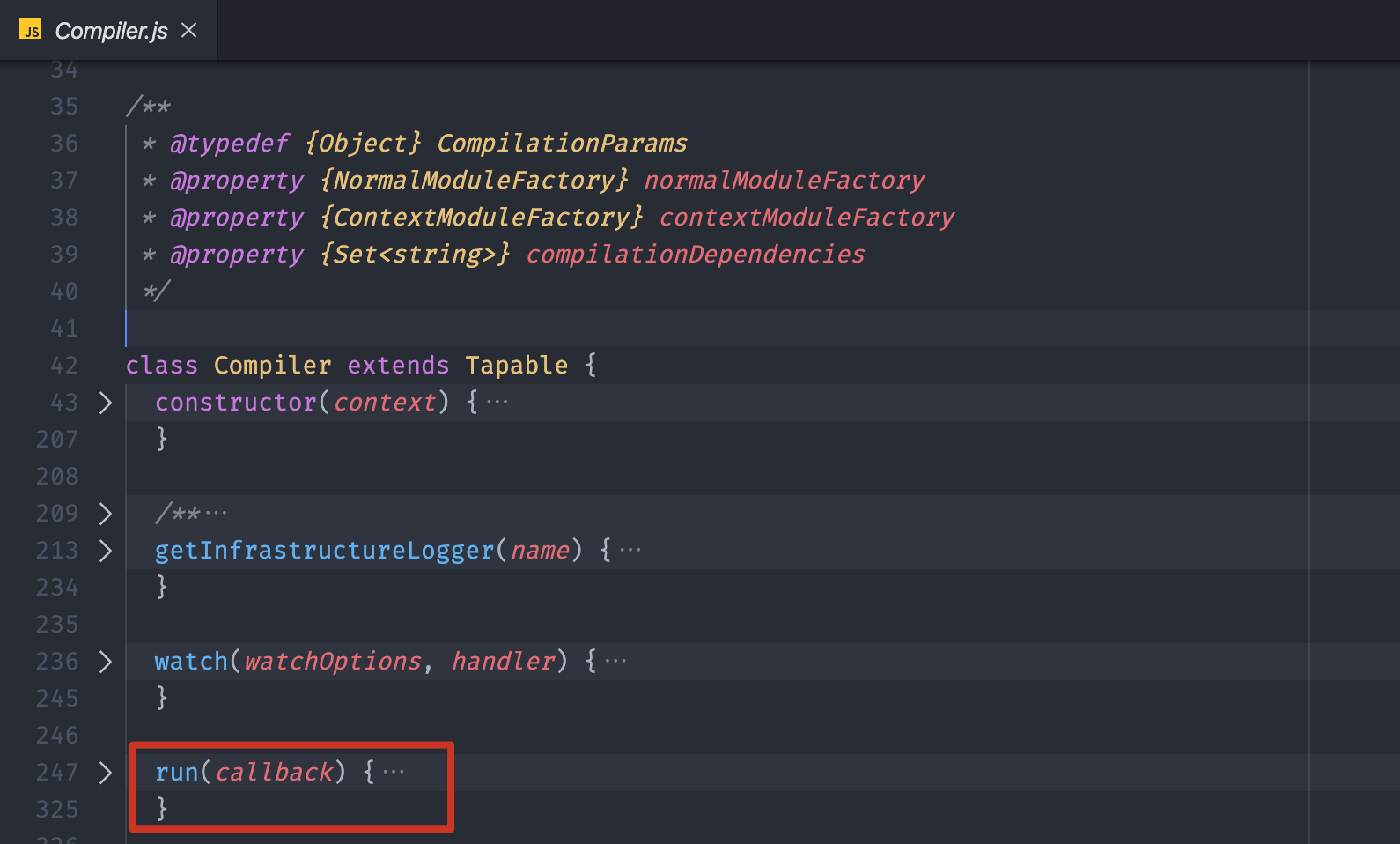The width and height of the screenshot is (1400, 844).
Task: Click the JS file icon on Compiler.js tab
Action: click(31, 31)
